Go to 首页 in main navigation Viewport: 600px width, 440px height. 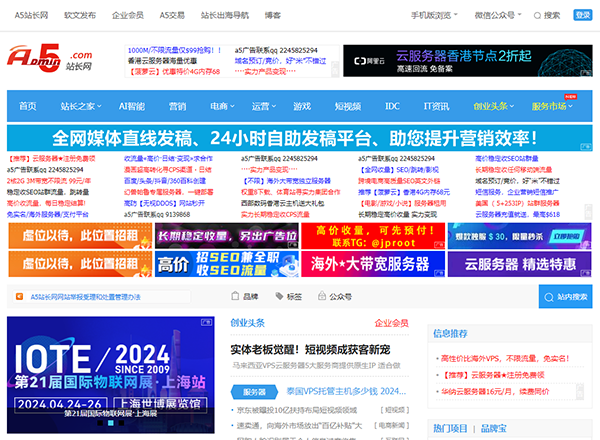coord(28,106)
